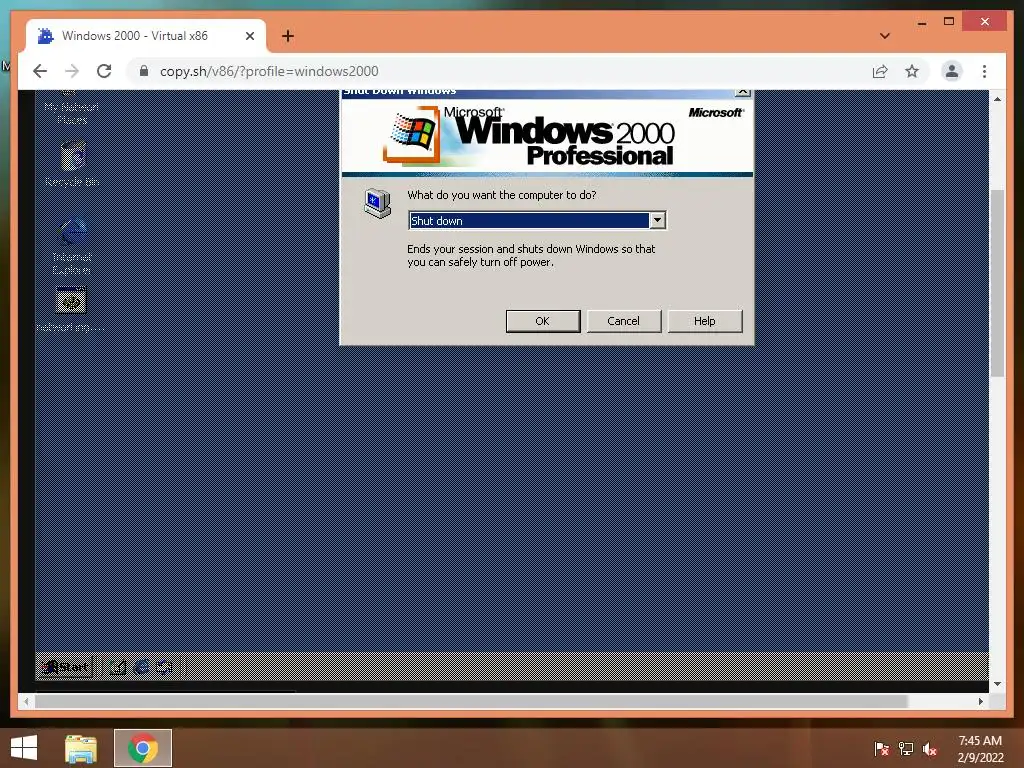The image size is (1024, 768).
Task: Bookmark this page with star icon
Action: click(912, 71)
